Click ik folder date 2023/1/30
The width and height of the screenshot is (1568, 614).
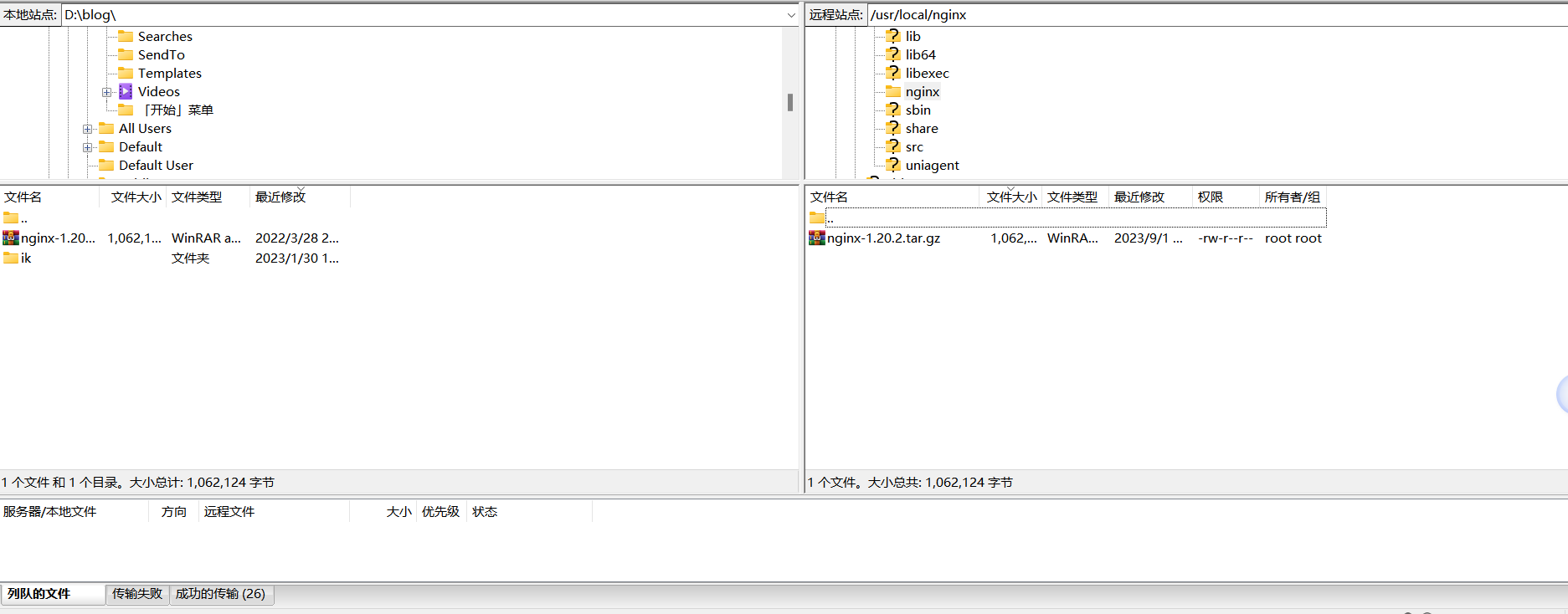tap(297, 258)
